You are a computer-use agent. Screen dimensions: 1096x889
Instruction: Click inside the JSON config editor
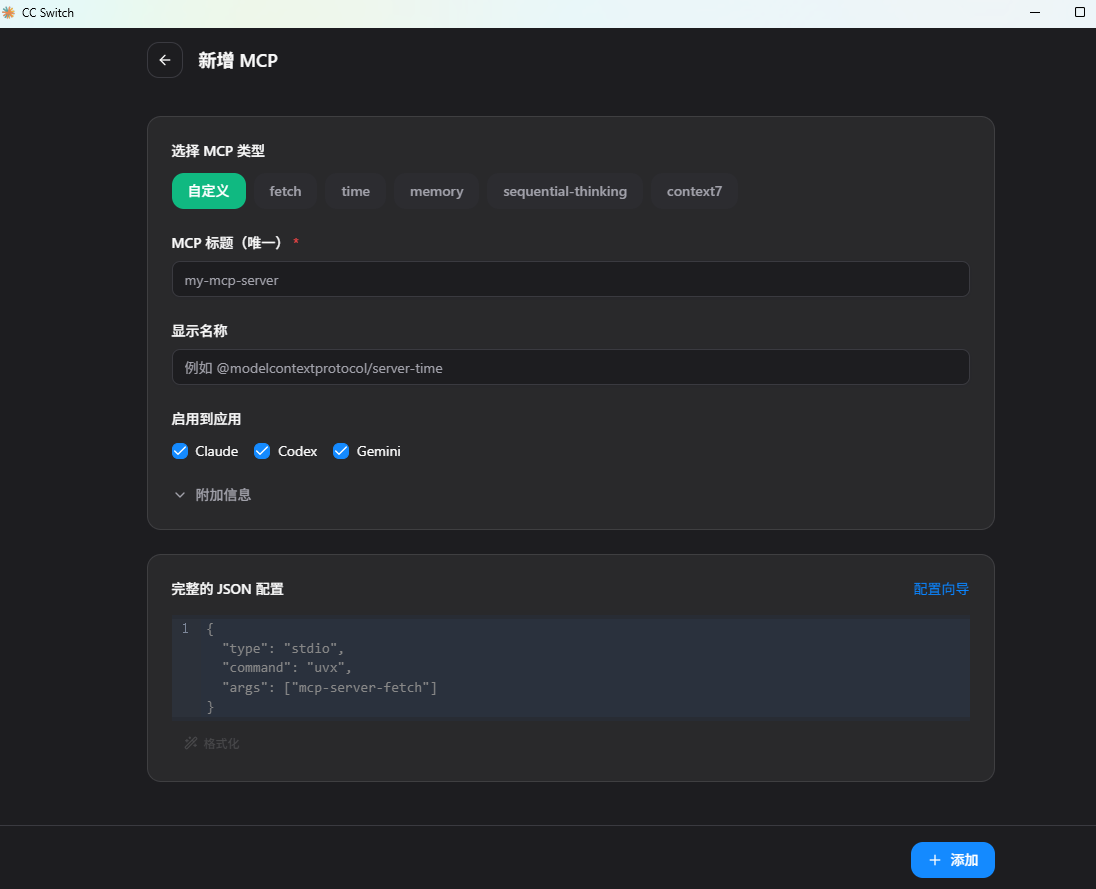coord(570,668)
